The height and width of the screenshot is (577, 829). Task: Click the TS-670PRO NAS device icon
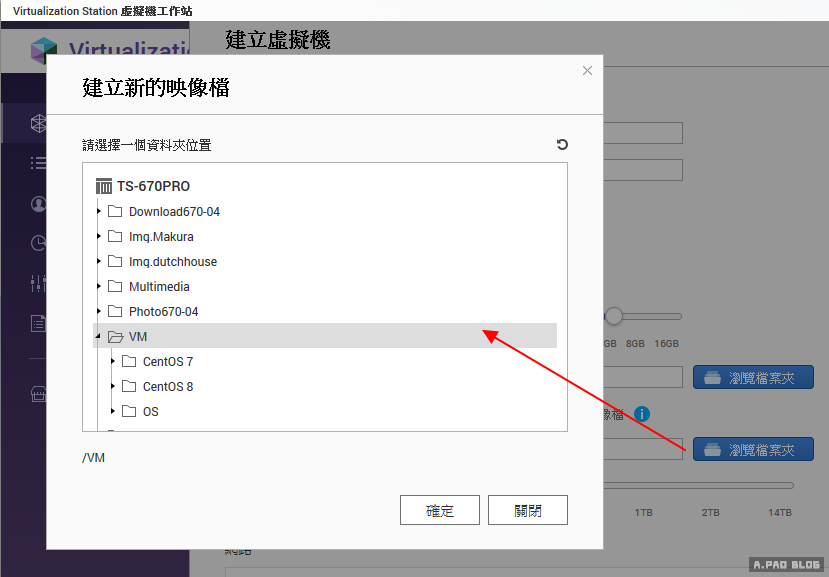pos(104,186)
